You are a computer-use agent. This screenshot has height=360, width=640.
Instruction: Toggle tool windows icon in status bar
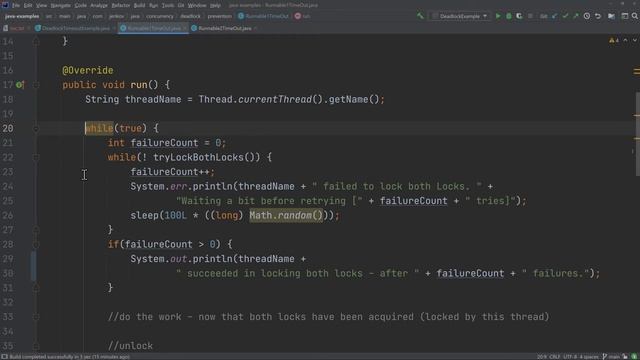pos(4,357)
